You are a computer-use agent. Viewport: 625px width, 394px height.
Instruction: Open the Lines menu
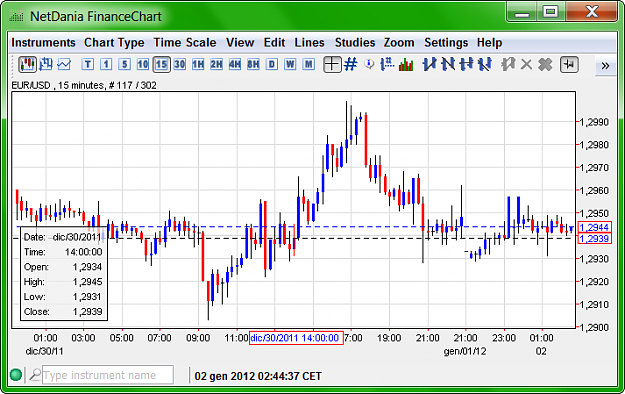pyautogui.click(x=309, y=42)
